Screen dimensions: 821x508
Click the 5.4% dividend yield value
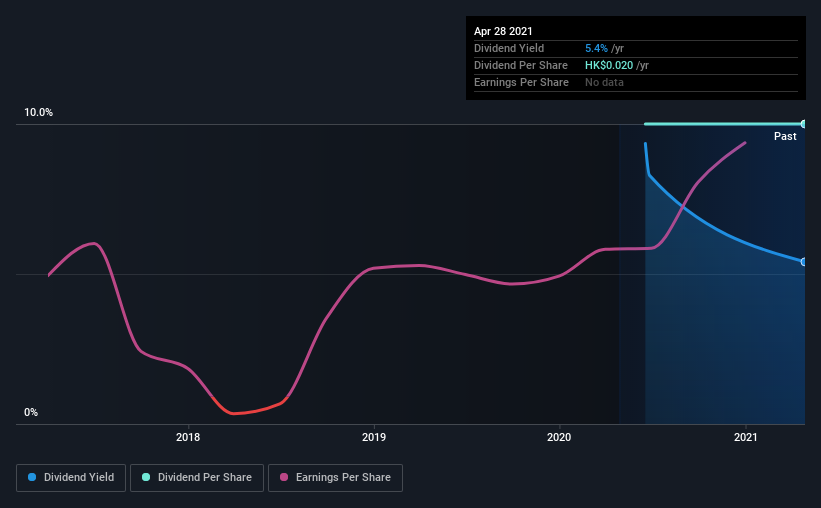click(596, 48)
